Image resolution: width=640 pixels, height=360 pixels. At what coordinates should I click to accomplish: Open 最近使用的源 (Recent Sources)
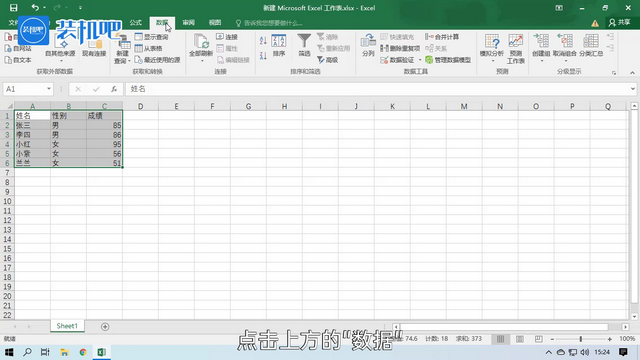(157, 60)
